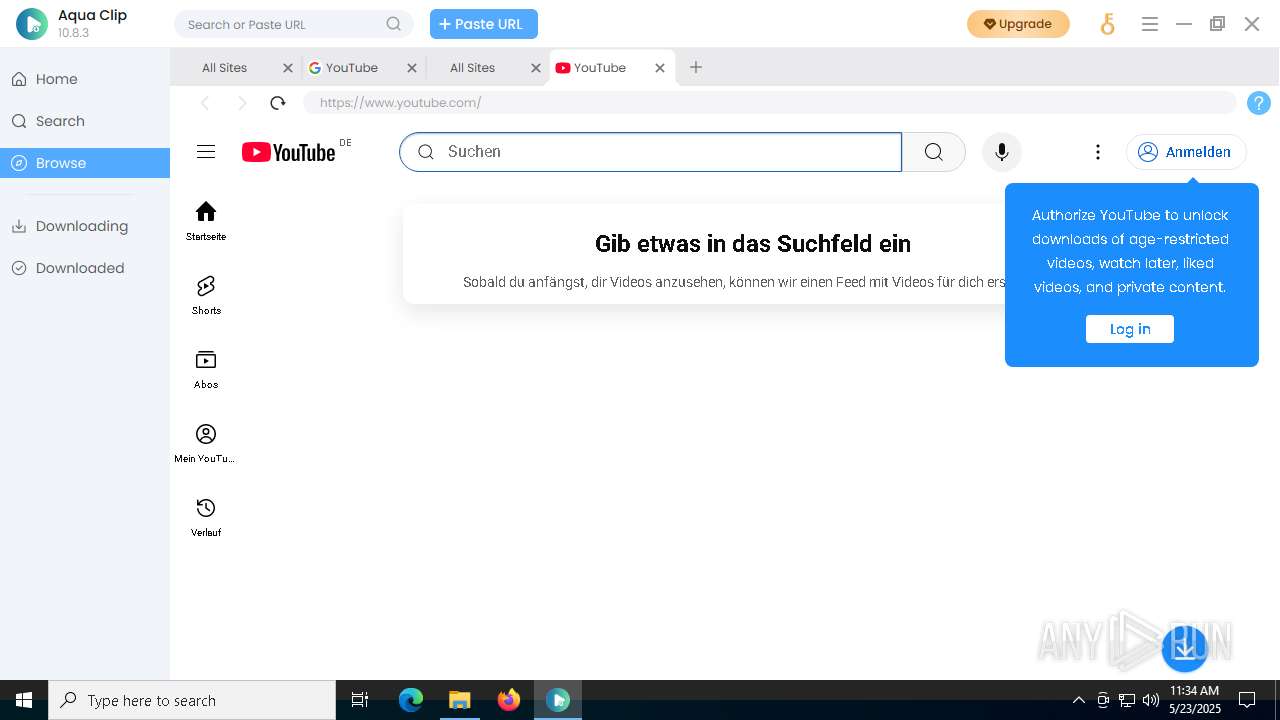The height and width of the screenshot is (720, 1280).
Task: Click the YouTube search magnifier button
Action: [x=934, y=152]
